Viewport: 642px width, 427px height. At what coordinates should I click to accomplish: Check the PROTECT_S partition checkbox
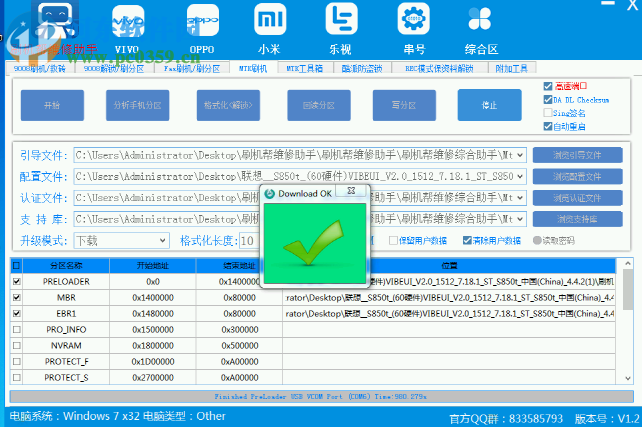16,377
